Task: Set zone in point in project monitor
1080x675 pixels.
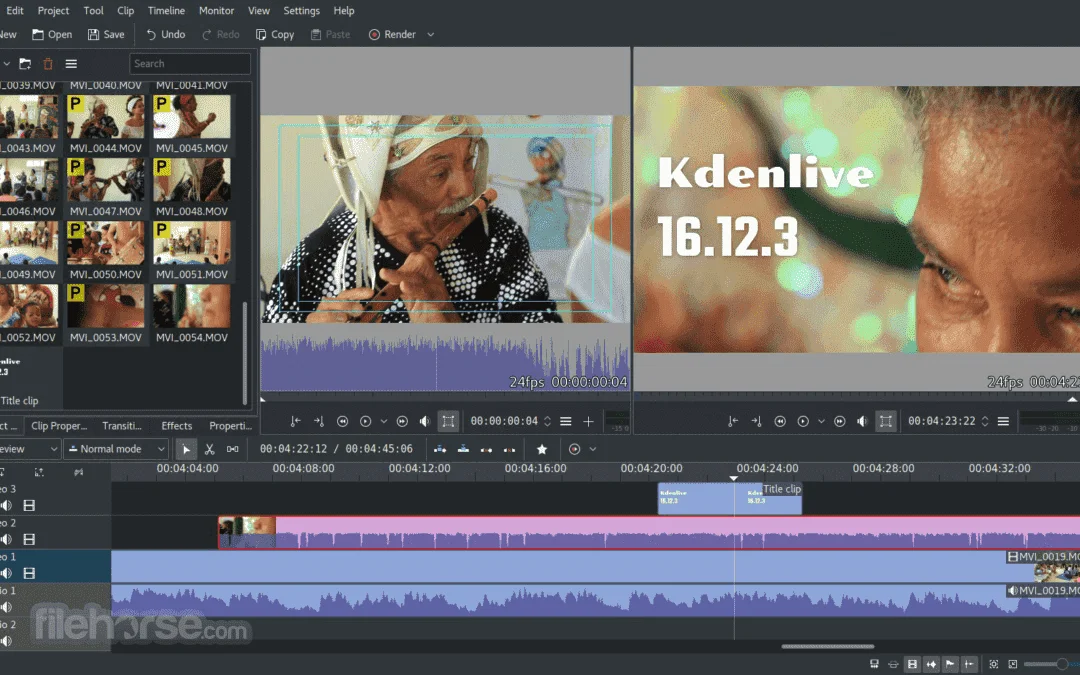Action: [x=733, y=421]
